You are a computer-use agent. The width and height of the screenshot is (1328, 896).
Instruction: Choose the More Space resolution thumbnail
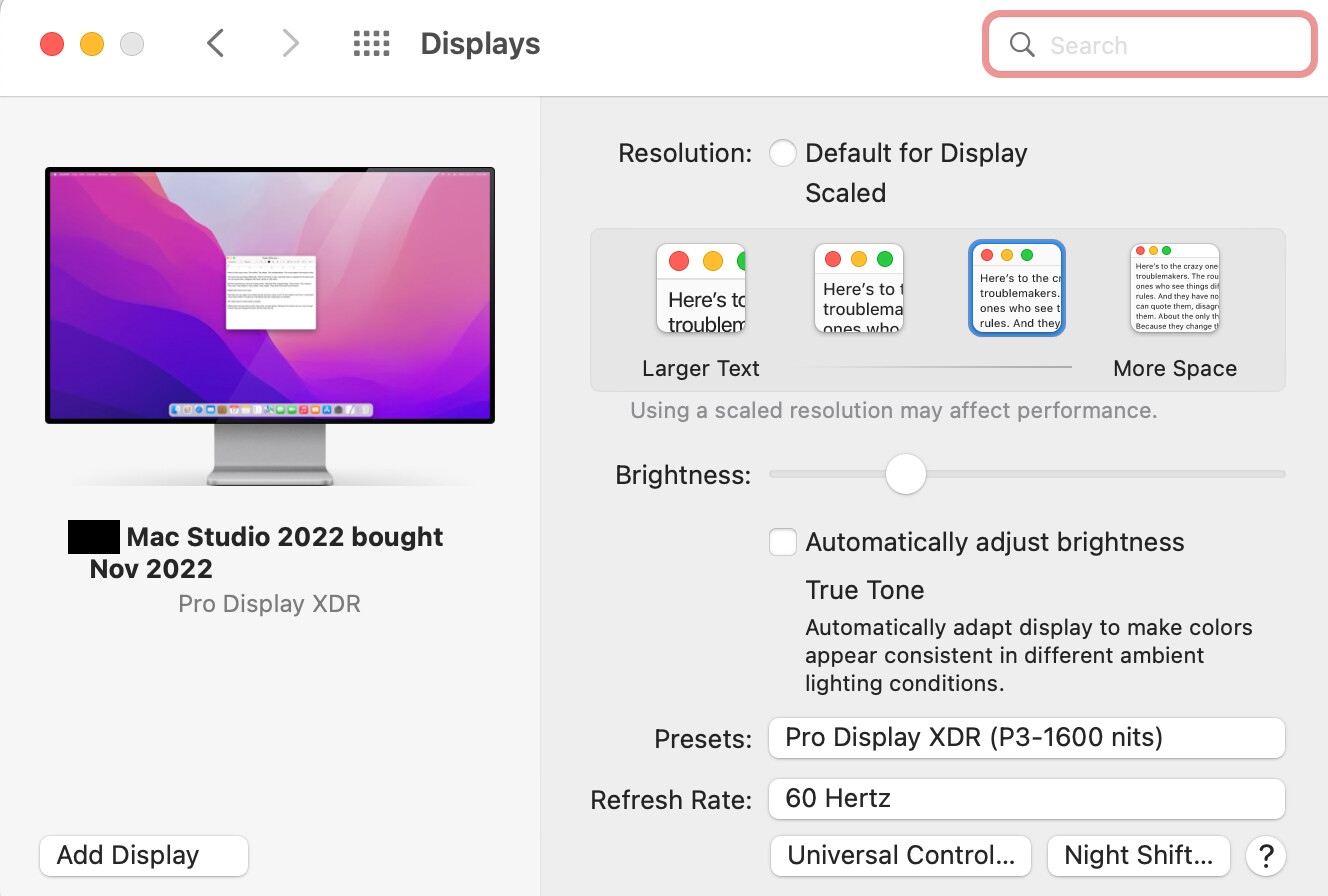(1175, 288)
